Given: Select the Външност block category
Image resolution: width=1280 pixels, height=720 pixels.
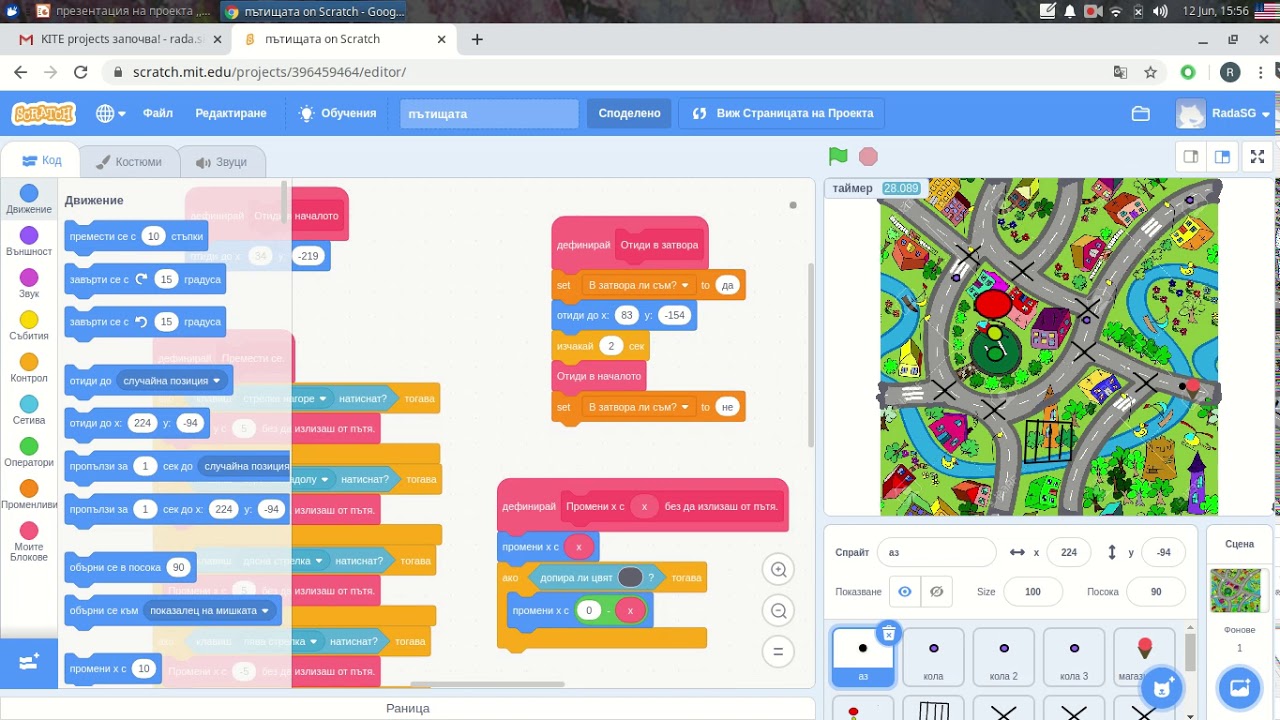Looking at the screenshot, I should pyautogui.click(x=29, y=241).
